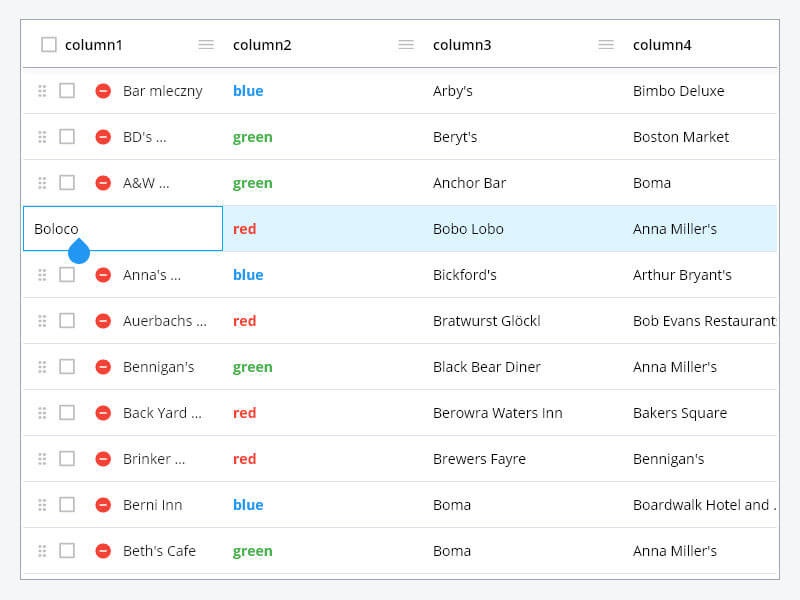Click the drag handle next to Beth's Cafe
The image size is (800, 600).
click(42, 550)
